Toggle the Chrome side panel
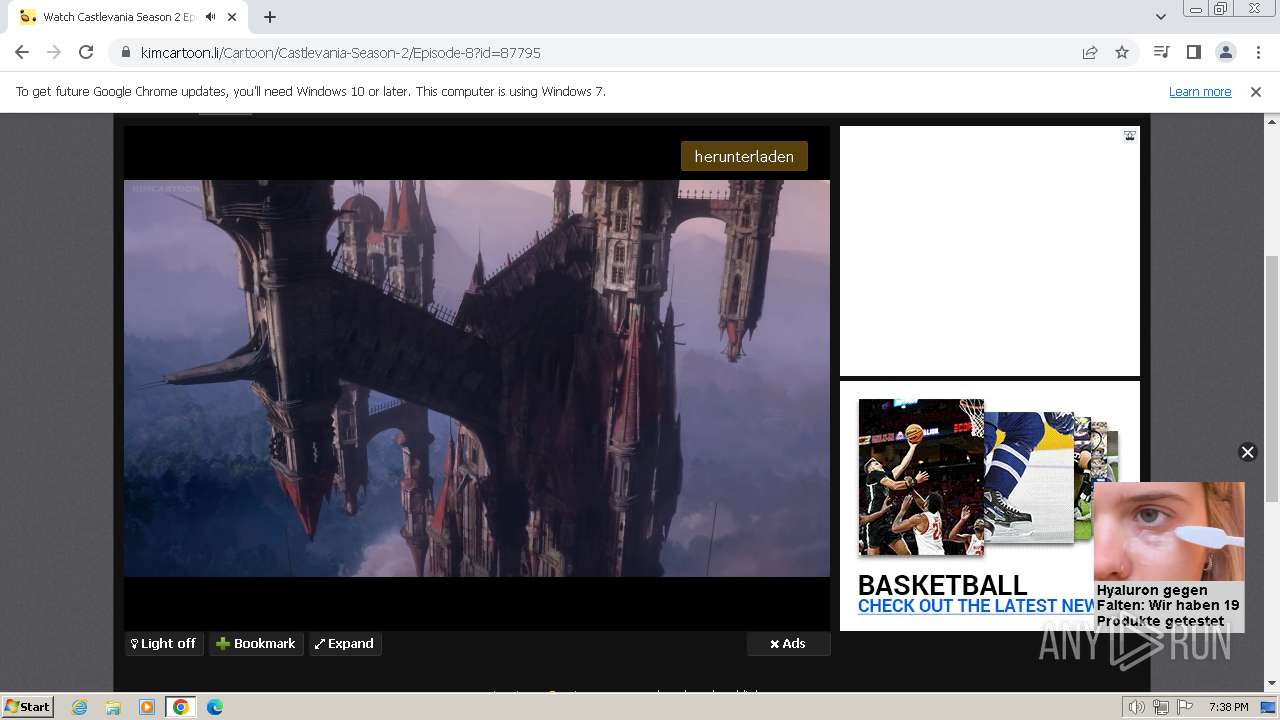Image resolution: width=1280 pixels, height=720 pixels. click(1193, 52)
